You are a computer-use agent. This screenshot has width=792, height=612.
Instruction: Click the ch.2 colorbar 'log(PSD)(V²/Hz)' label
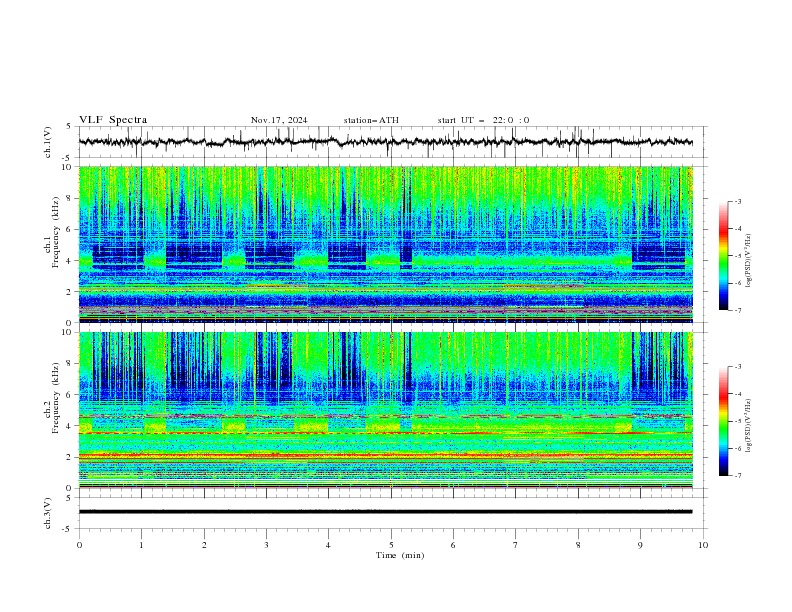[x=748, y=426]
